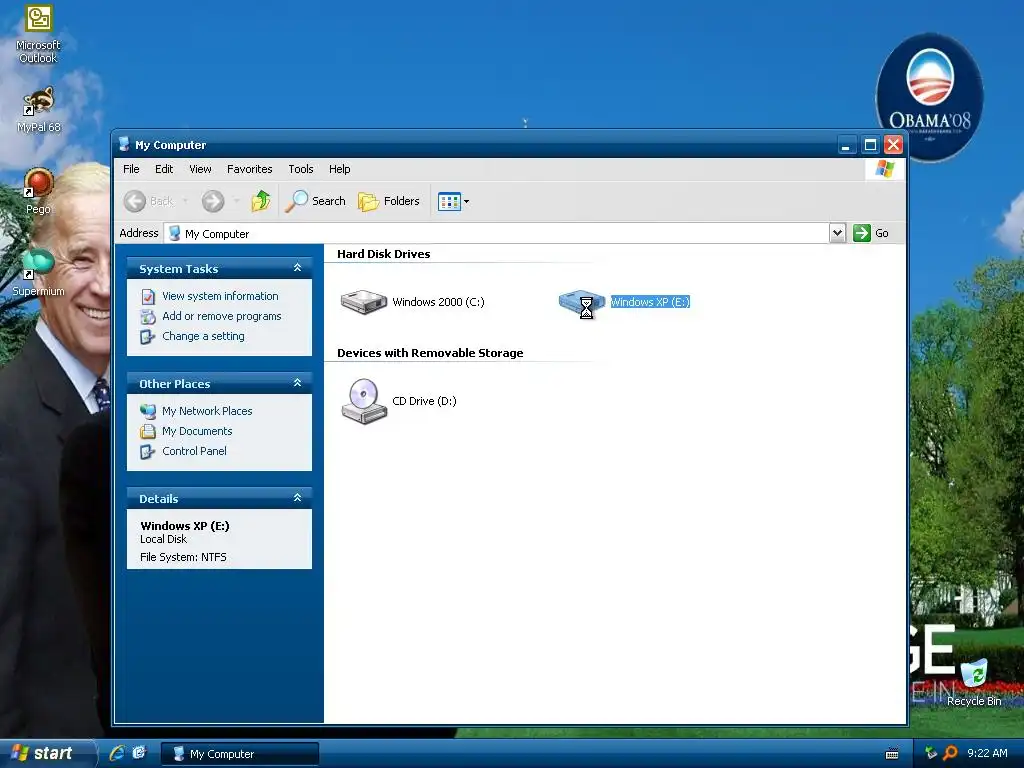
Task: Click the Control Panel icon in sidebar
Action: pos(148,452)
